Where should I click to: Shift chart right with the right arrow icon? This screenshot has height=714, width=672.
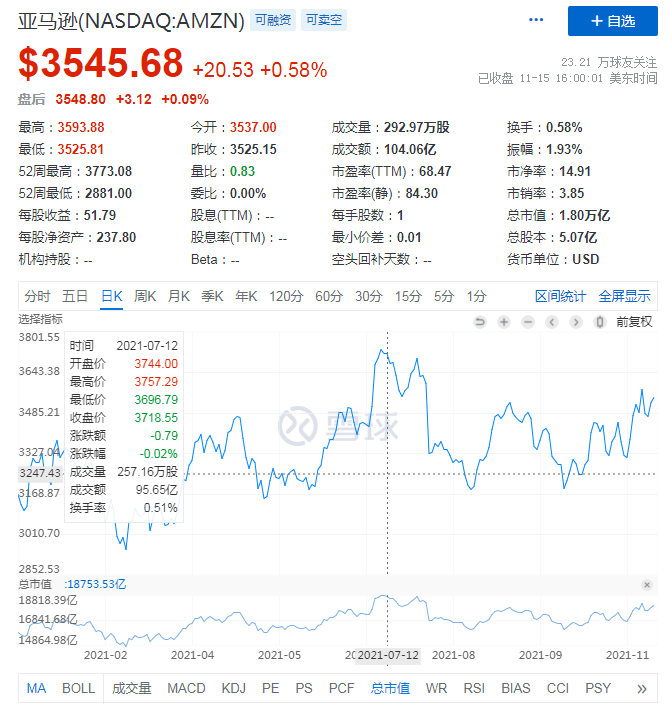(x=576, y=322)
